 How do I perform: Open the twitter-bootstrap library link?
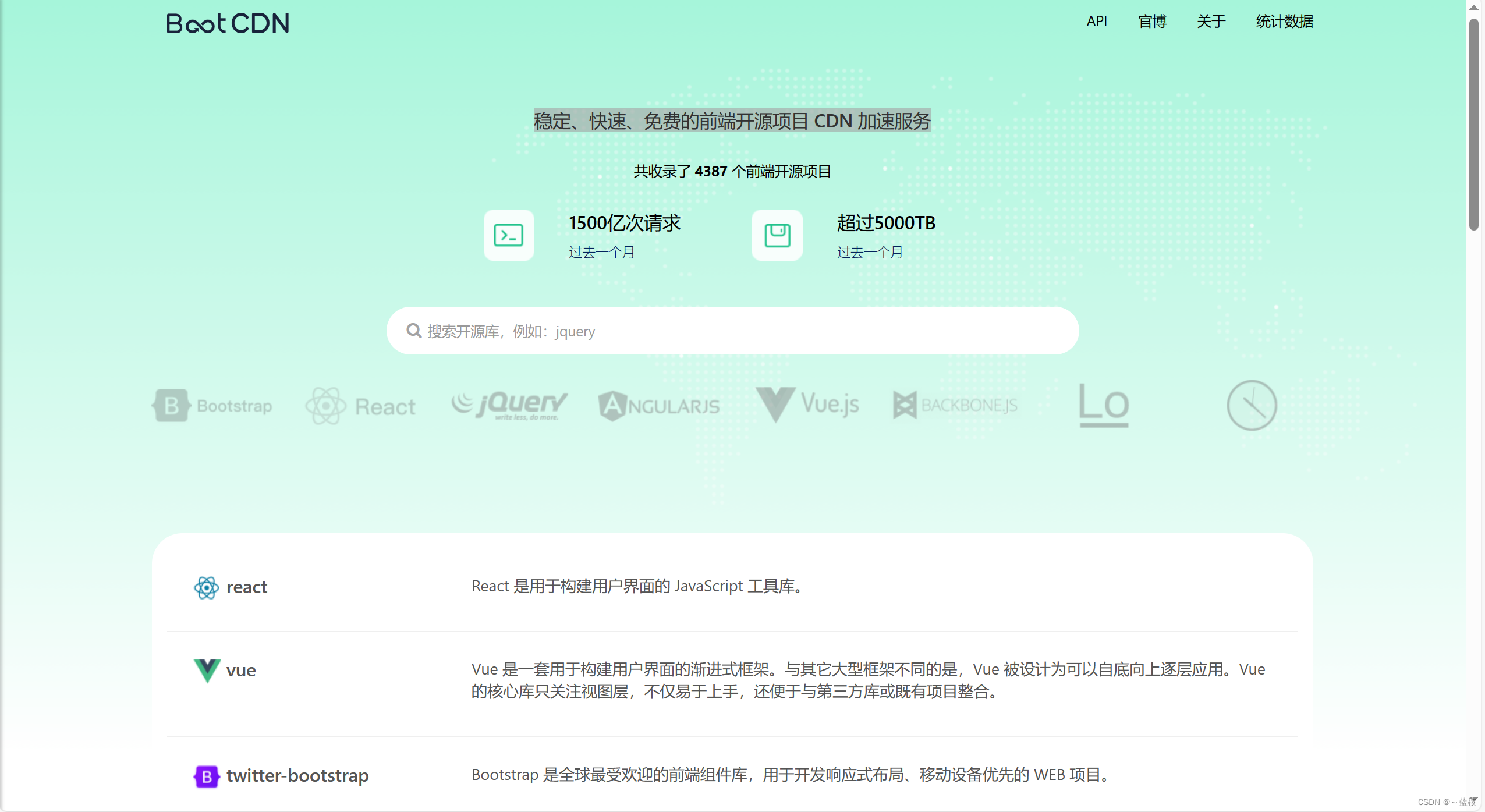tap(297, 776)
